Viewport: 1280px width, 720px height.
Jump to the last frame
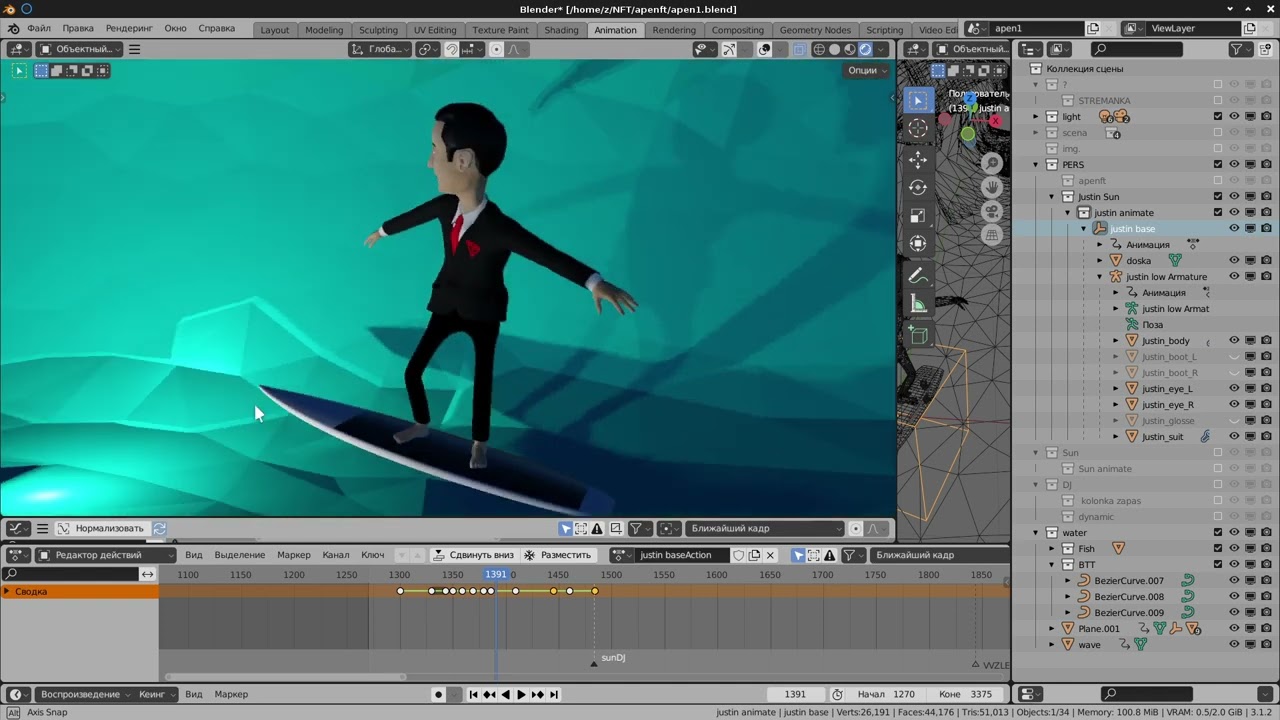553,694
